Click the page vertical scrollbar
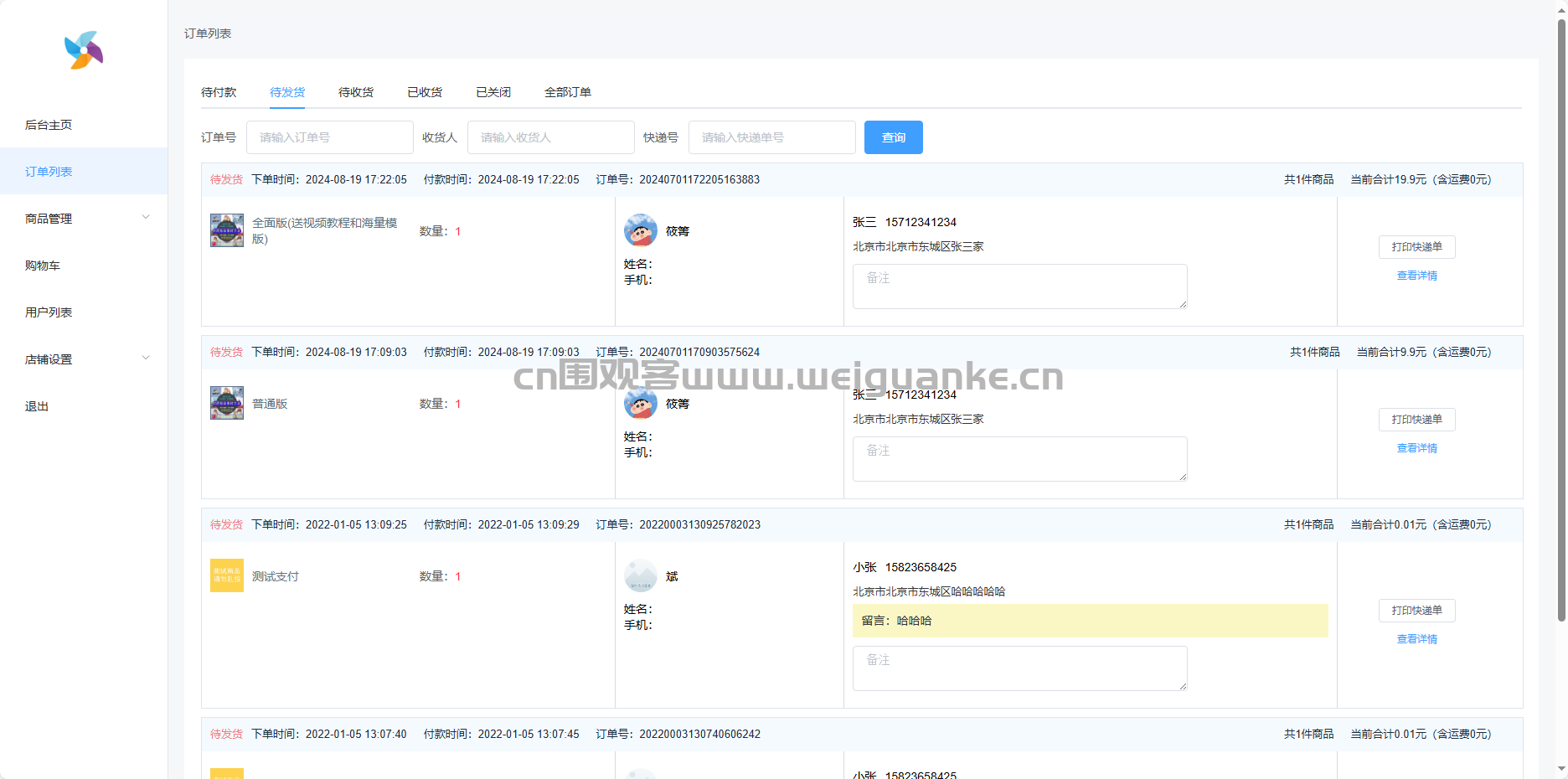The height and width of the screenshot is (779, 1568). (1561, 318)
